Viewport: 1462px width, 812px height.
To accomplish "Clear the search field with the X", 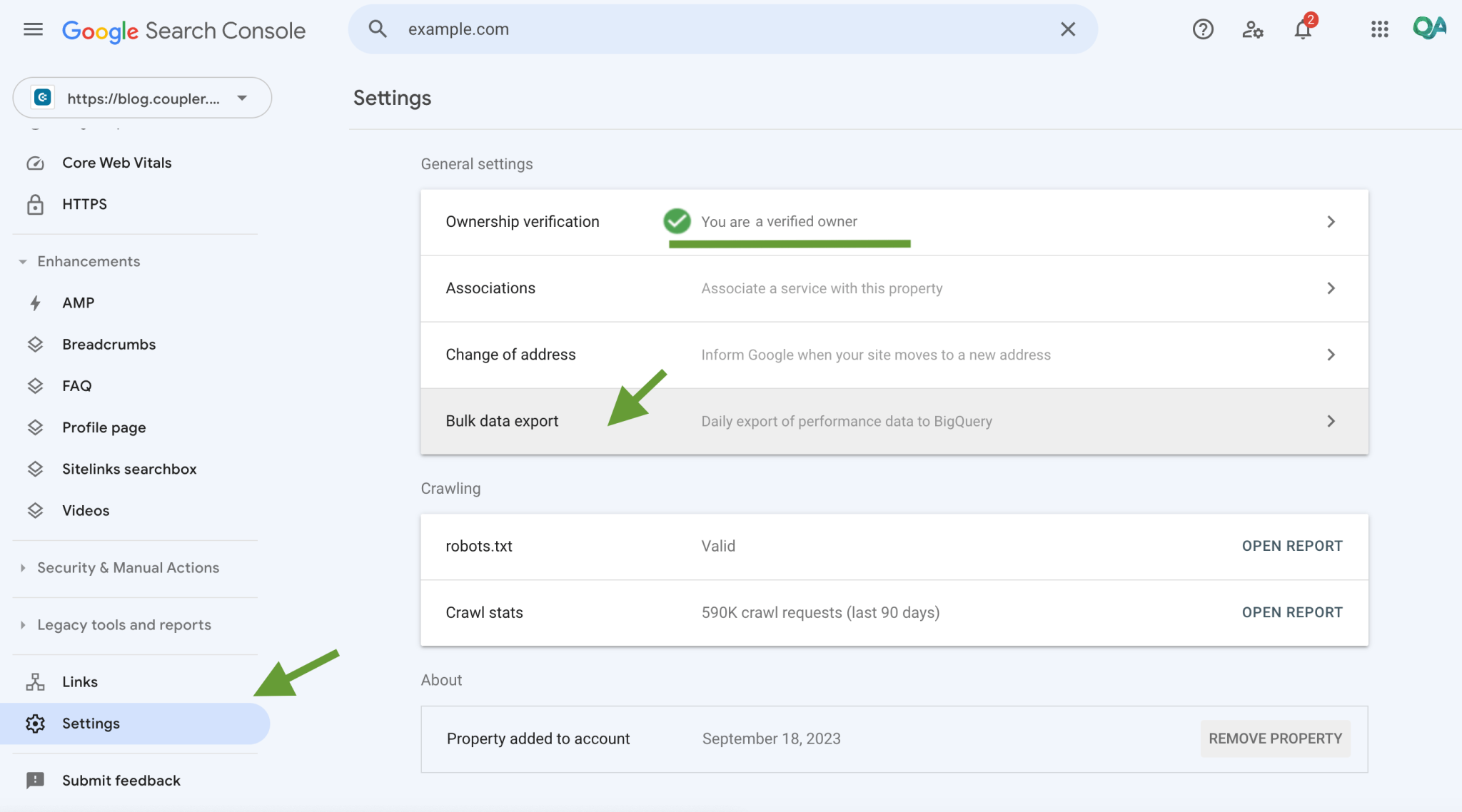I will tap(1068, 29).
